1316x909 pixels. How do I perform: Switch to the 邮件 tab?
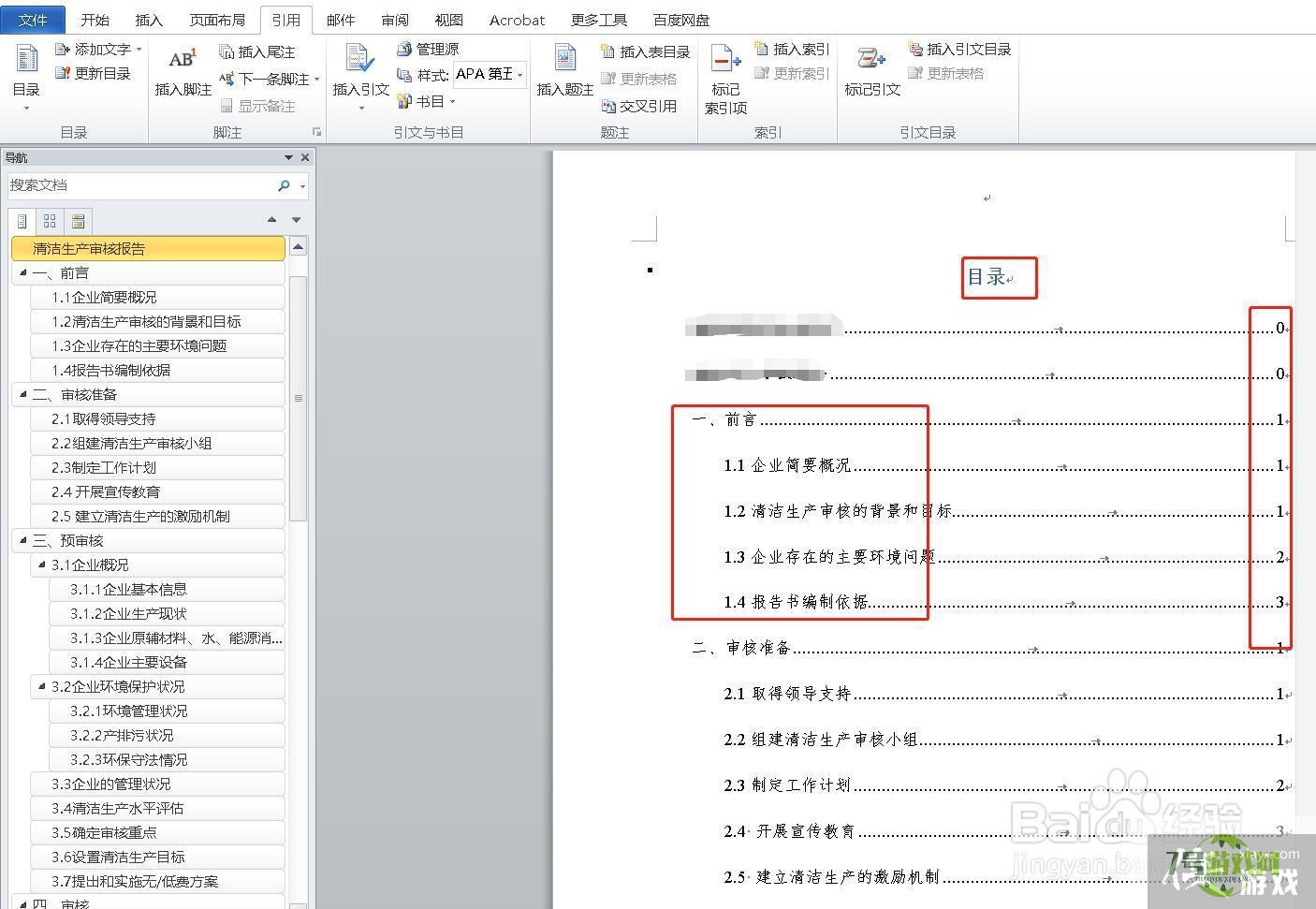tap(341, 19)
